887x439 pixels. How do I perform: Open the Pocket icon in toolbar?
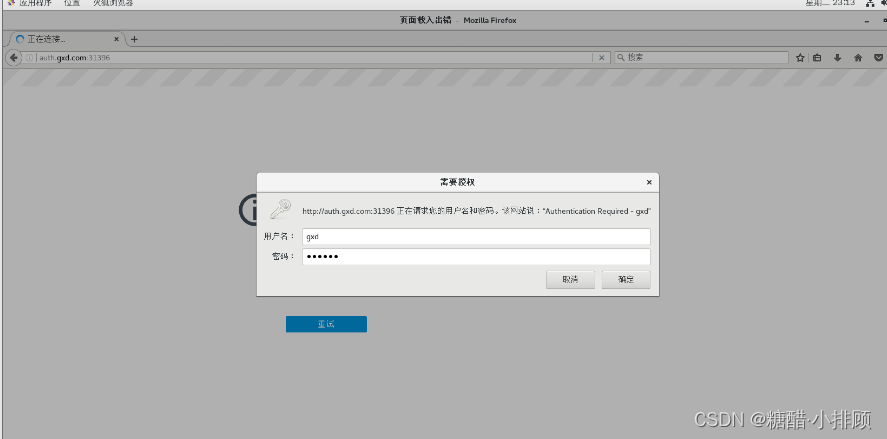point(879,58)
